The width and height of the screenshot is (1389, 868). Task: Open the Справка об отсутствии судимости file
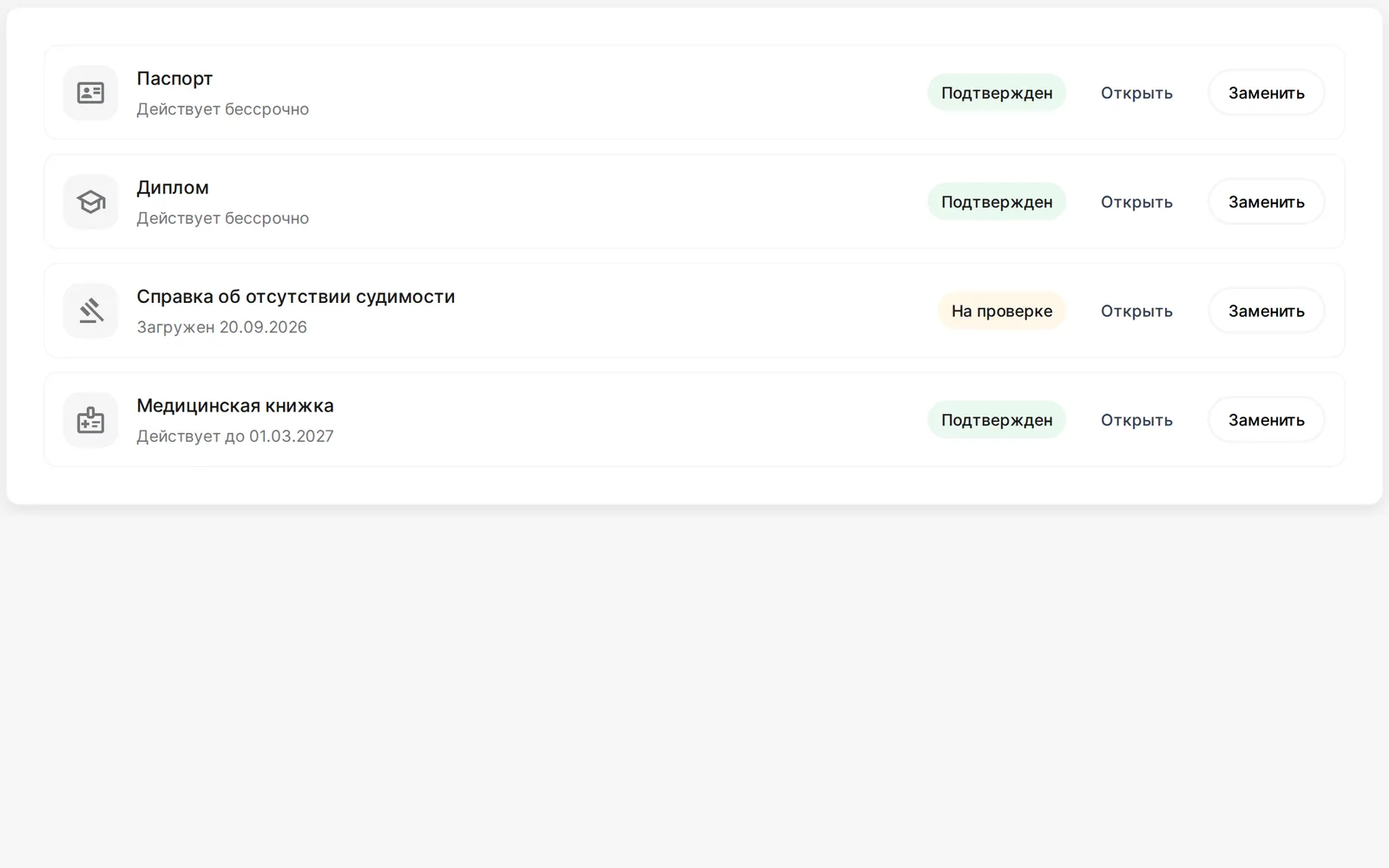pyautogui.click(x=1136, y=311)
